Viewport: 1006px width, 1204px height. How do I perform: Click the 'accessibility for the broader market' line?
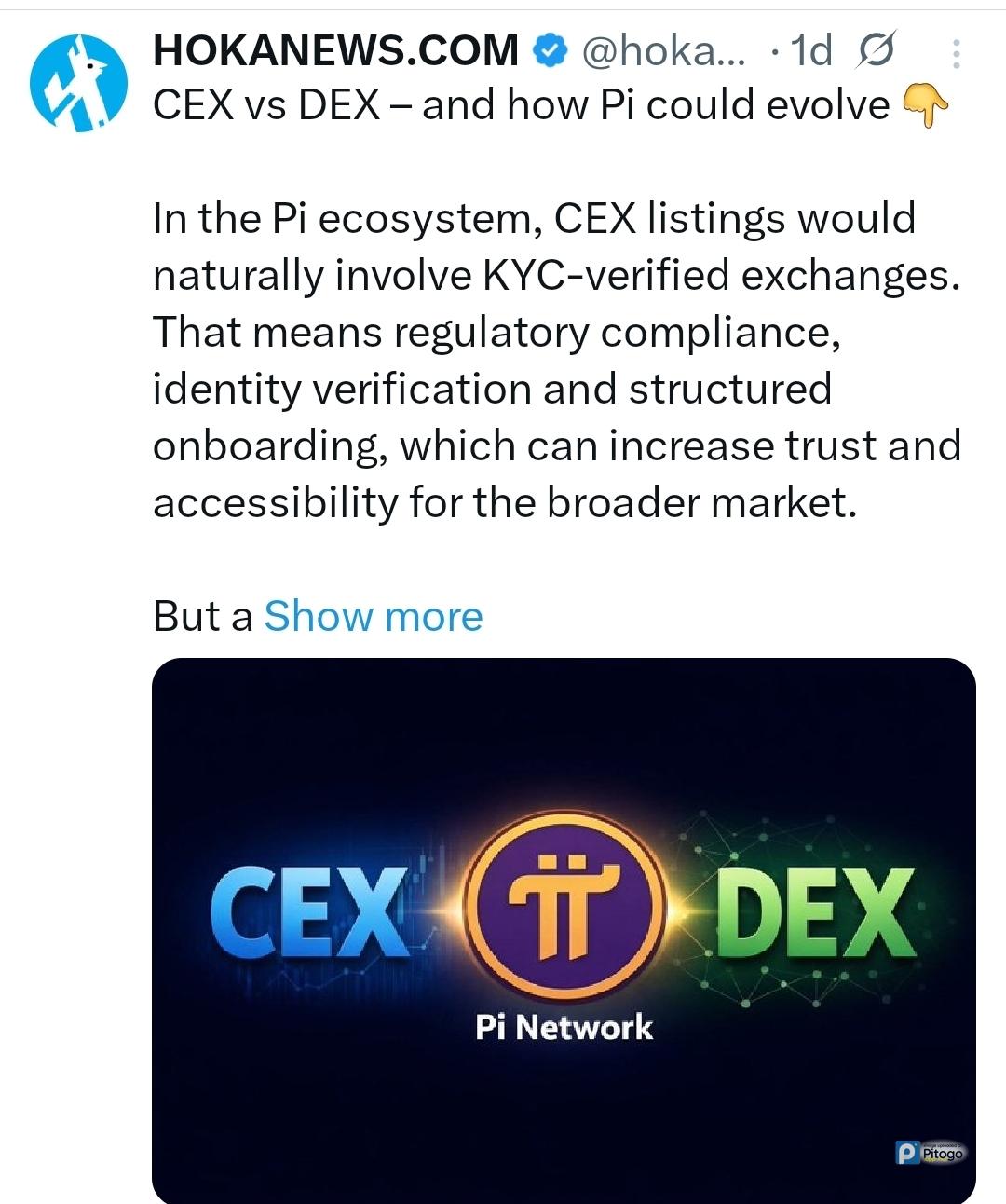coord(504,503)
